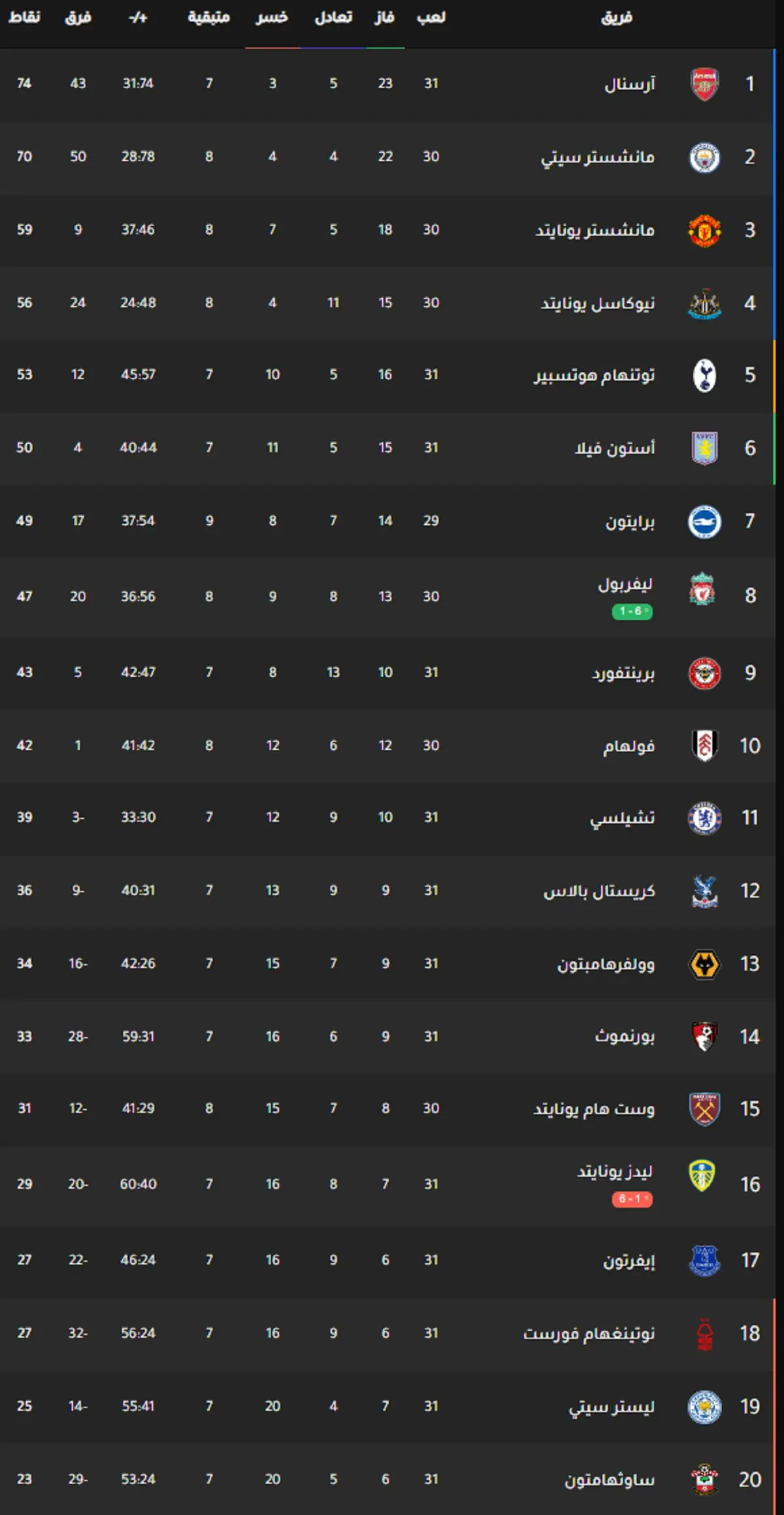Click the Wolverhampton wolf logo
Viewport: 784px width, 1515px height.
coord(704,964)
